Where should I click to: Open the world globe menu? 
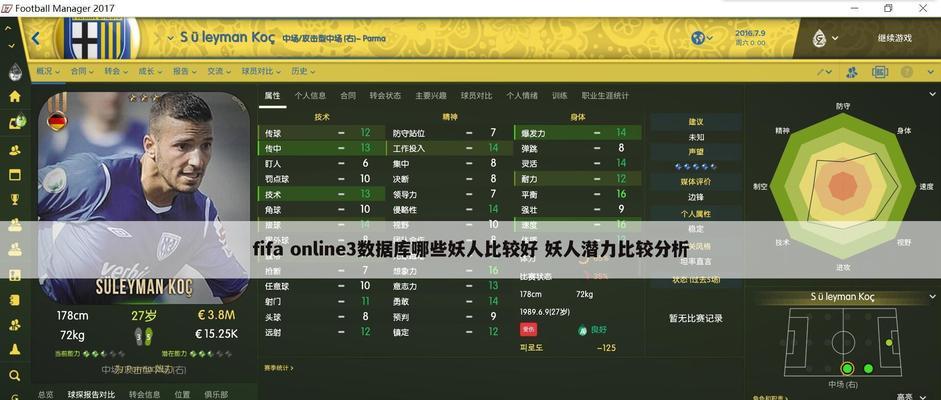pyautogui.click(x=701, y=38)
